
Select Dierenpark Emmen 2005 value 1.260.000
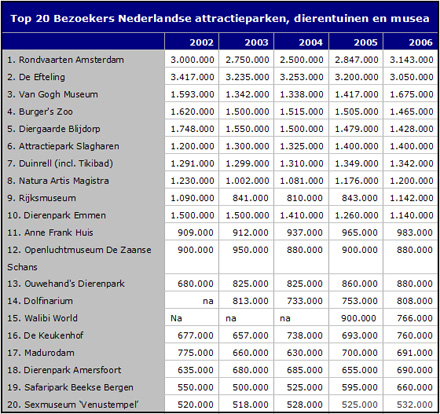357,215
